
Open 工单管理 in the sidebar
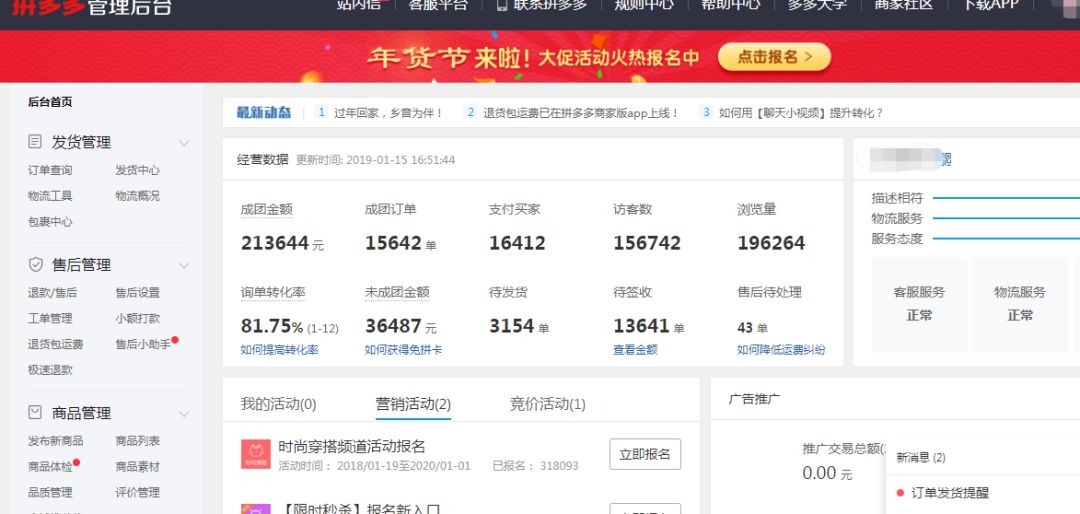(50, 318)
